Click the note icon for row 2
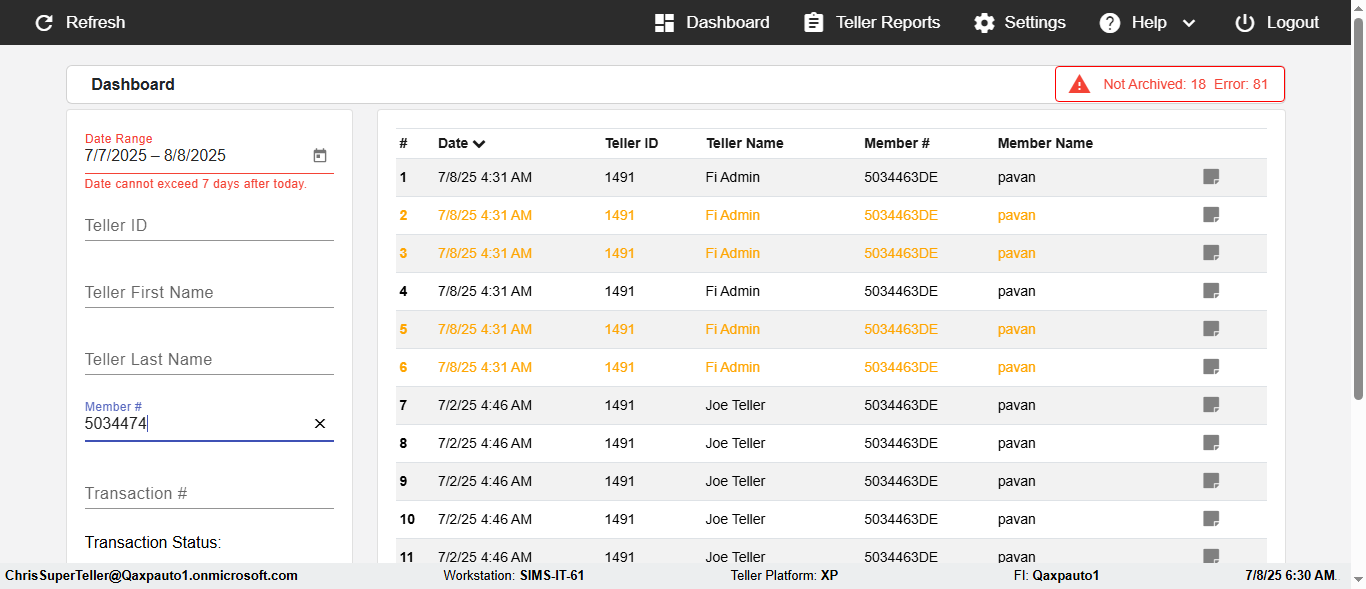This screenshot has height=589, width=1366. tap(1211, 215)
